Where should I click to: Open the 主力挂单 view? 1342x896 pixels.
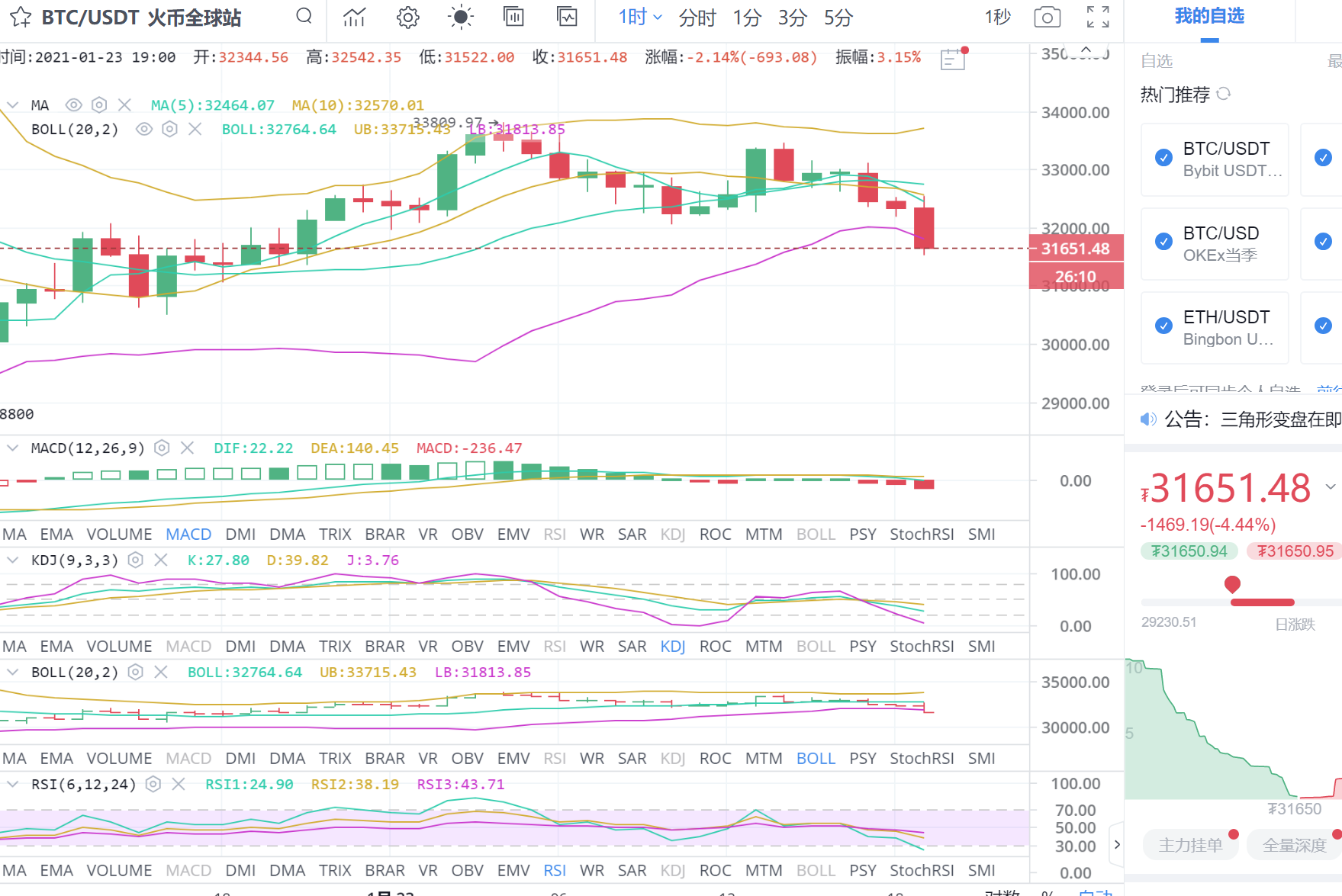(1190, 845)
